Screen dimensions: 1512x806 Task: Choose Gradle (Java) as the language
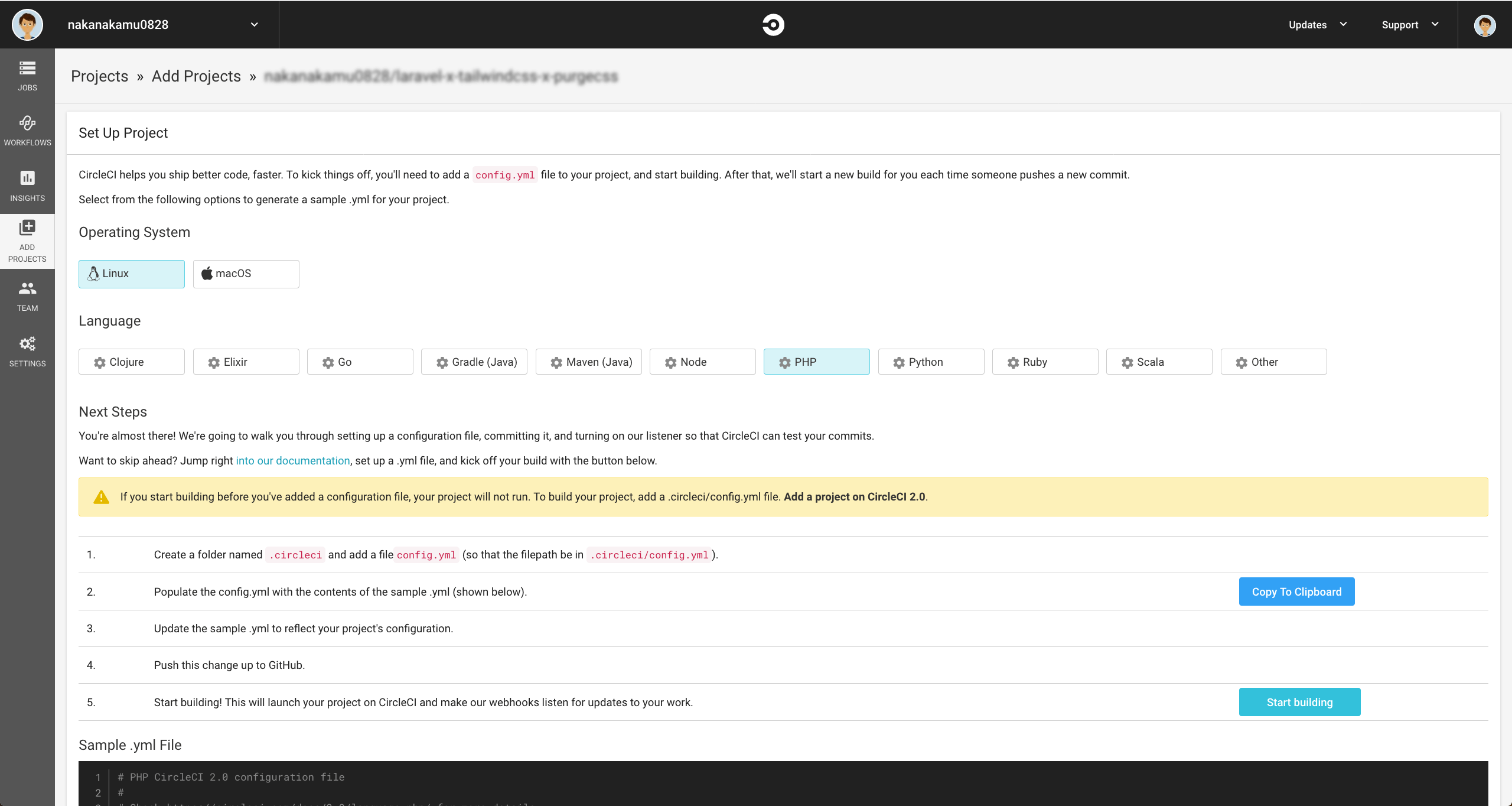click(x=474, y=362)
